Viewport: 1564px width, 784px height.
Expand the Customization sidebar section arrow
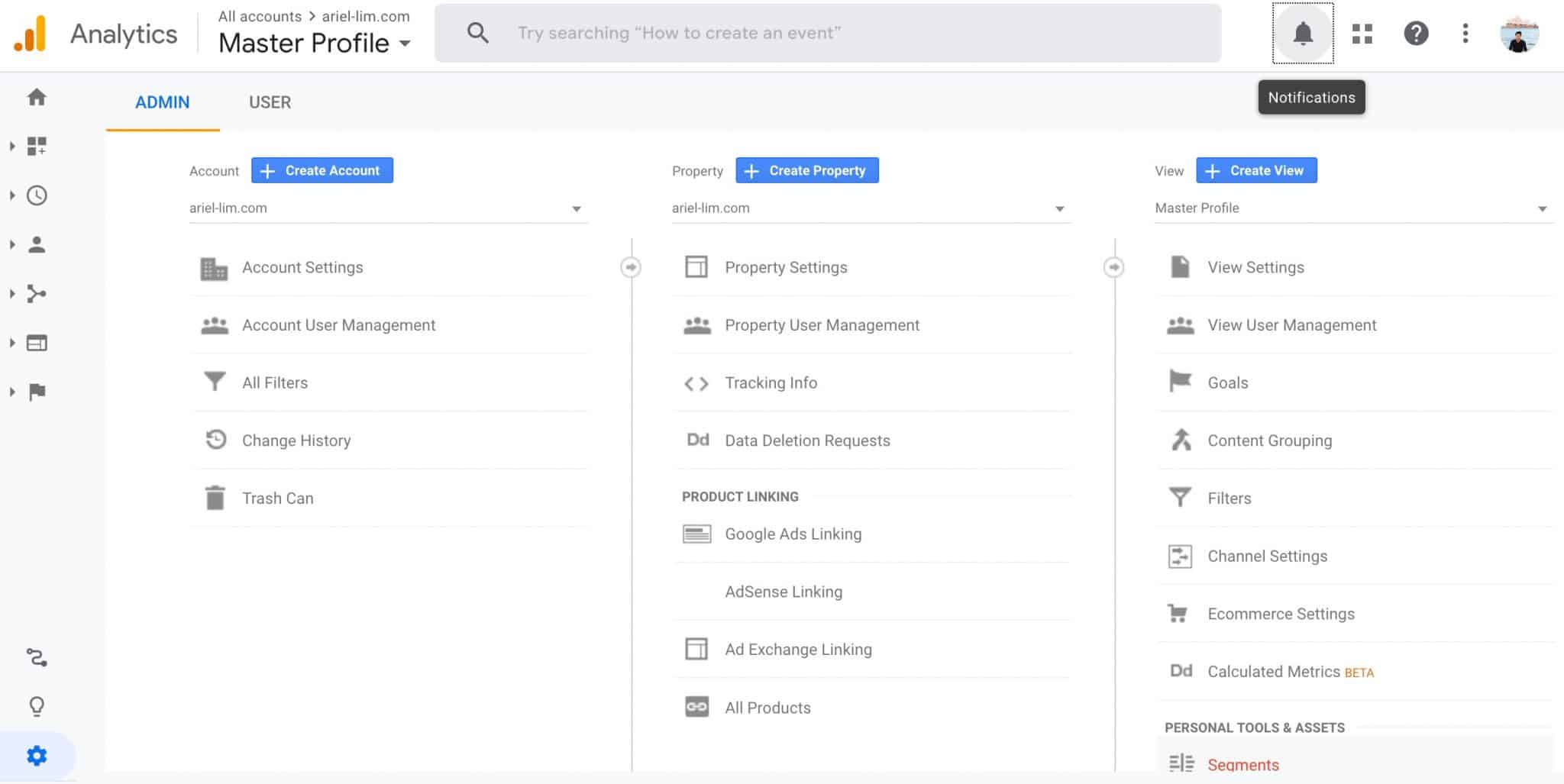[12, 146]
